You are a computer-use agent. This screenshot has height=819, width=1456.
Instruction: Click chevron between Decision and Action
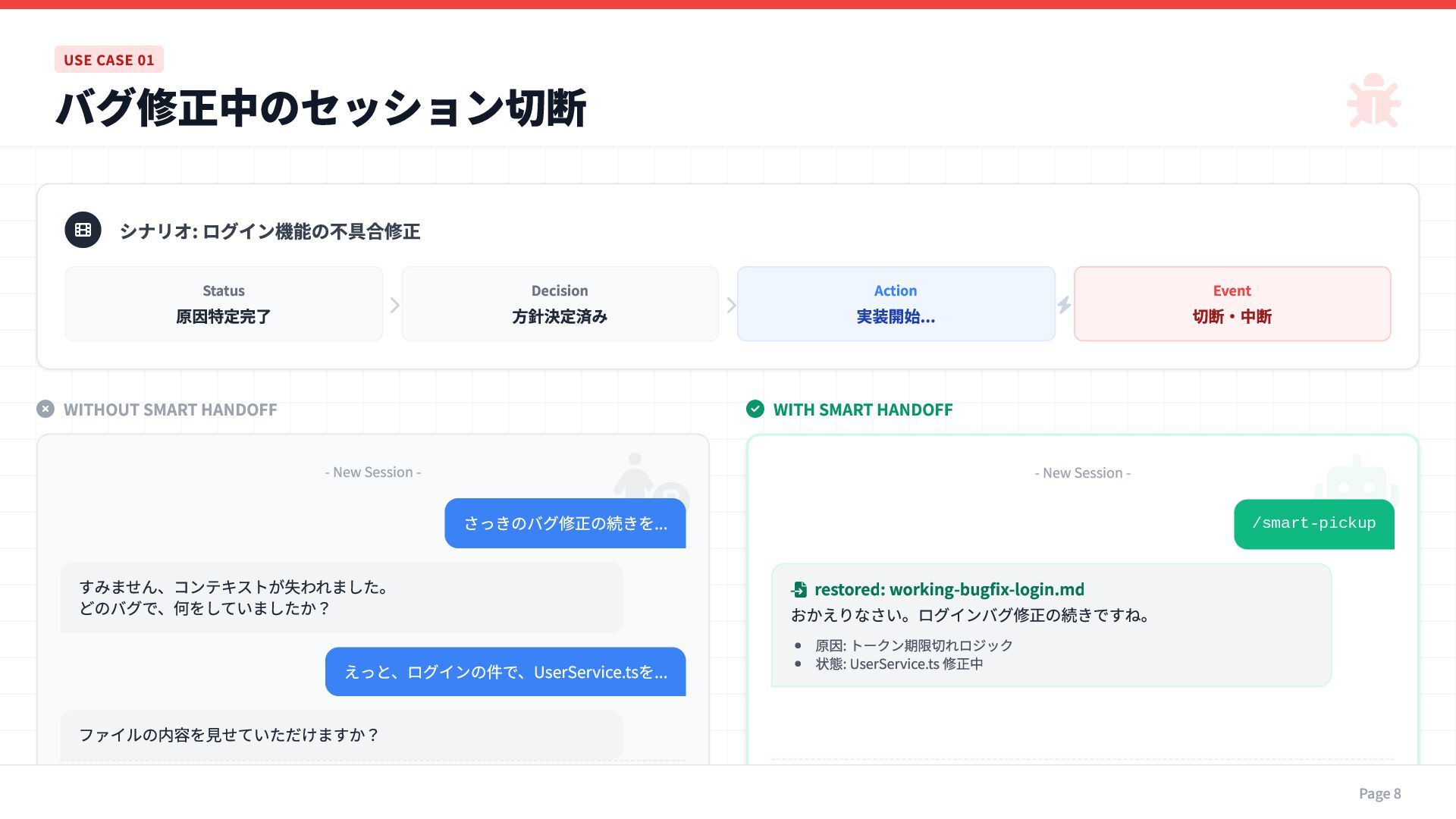click(x=731, y=305)
